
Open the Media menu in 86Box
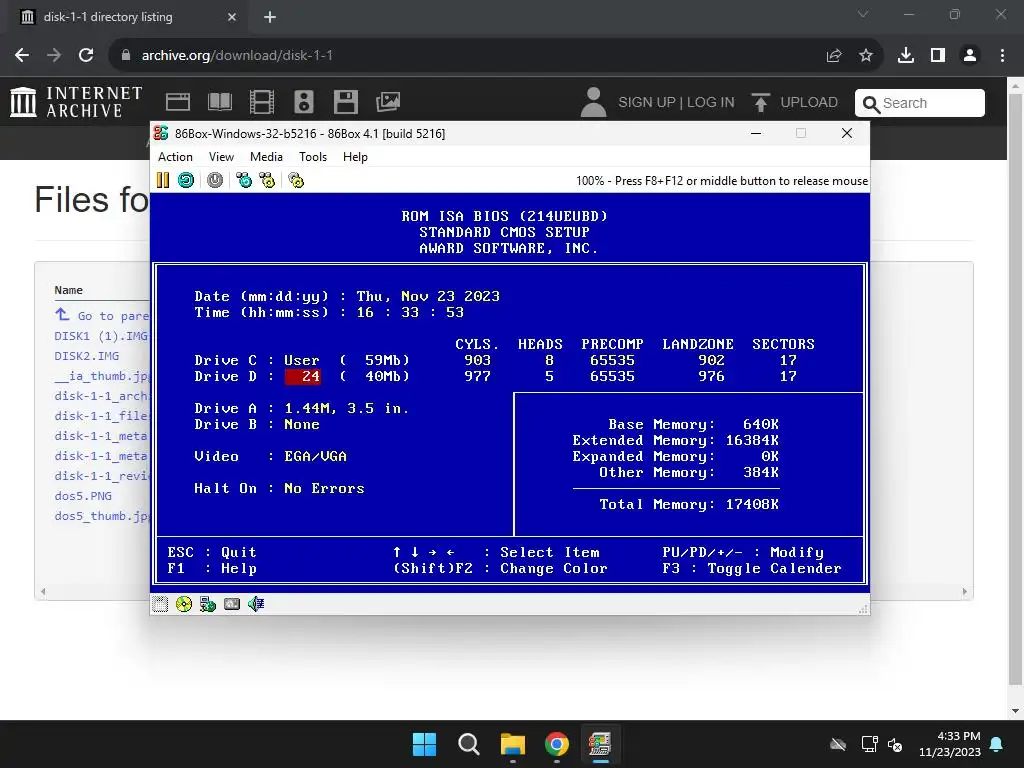(x=266, y=157)
